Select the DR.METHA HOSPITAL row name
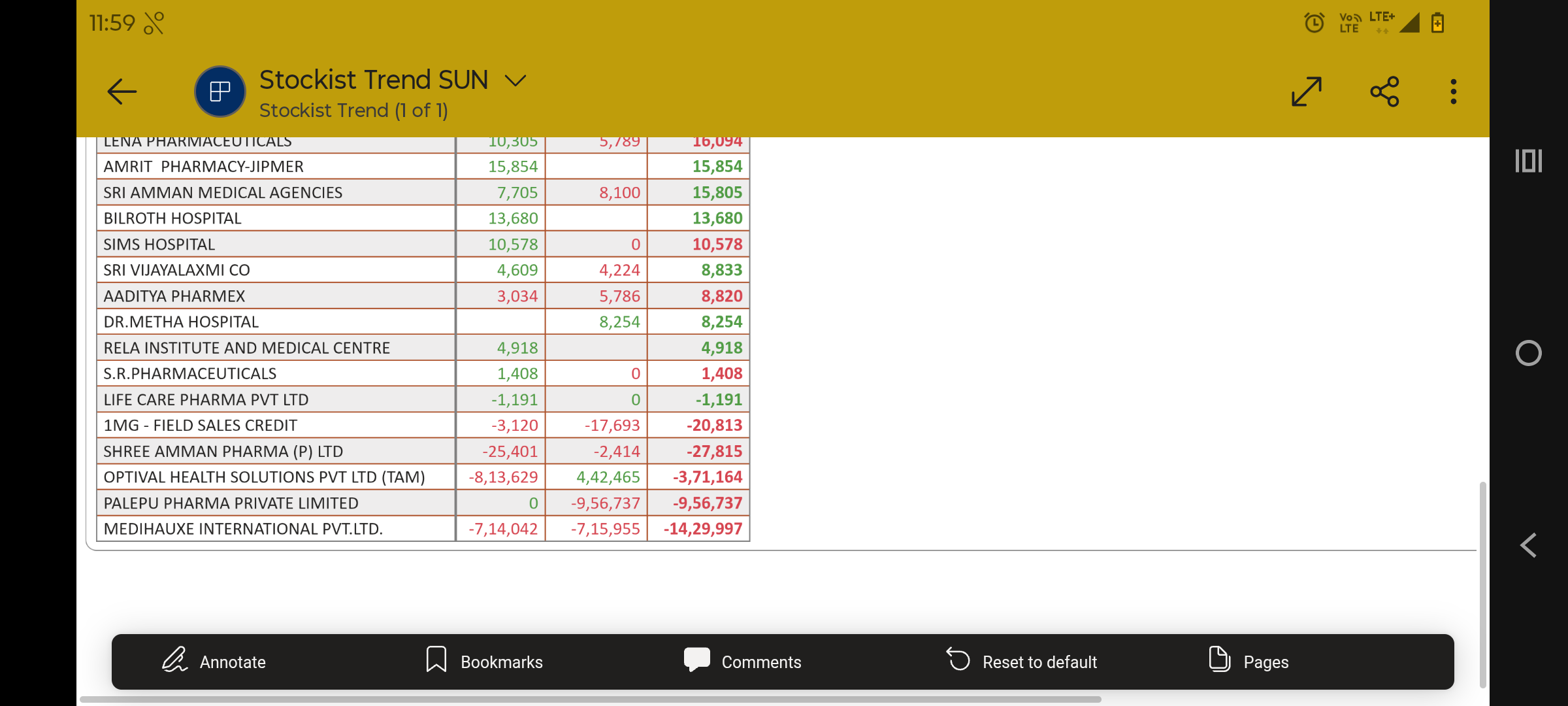 click(x=181, y=322)
